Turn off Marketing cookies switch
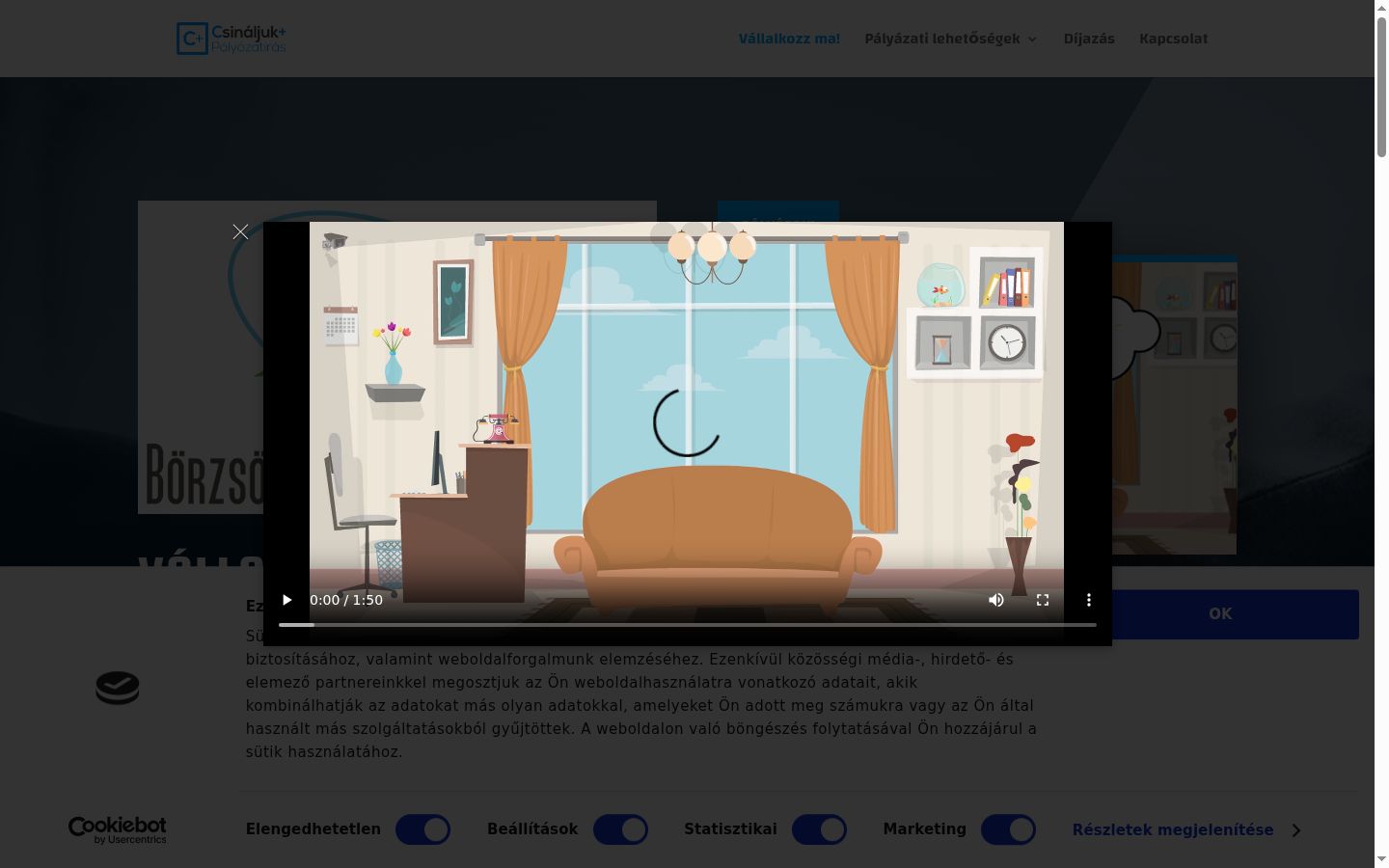This screenshot has height=868, width=1389. [1008, 829]
